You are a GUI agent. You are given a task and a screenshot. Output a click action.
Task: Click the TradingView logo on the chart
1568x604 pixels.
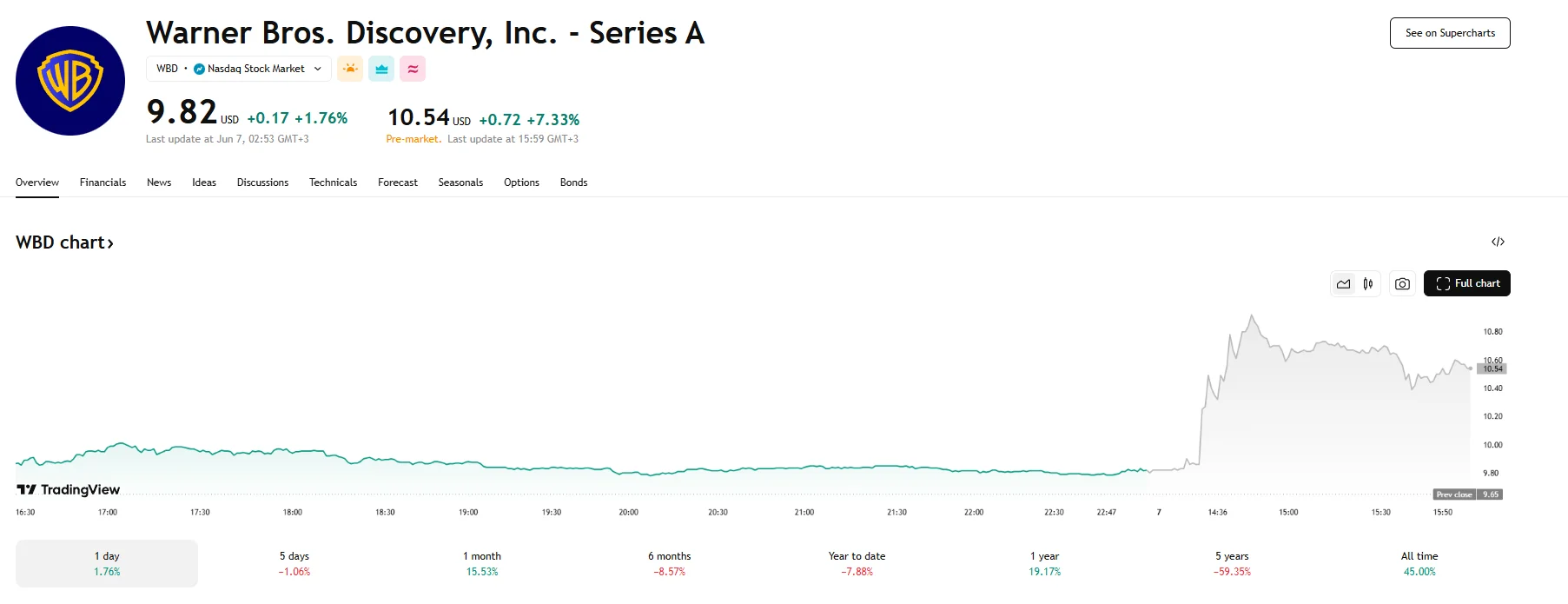pyautogui.click(x=66, y=489)
